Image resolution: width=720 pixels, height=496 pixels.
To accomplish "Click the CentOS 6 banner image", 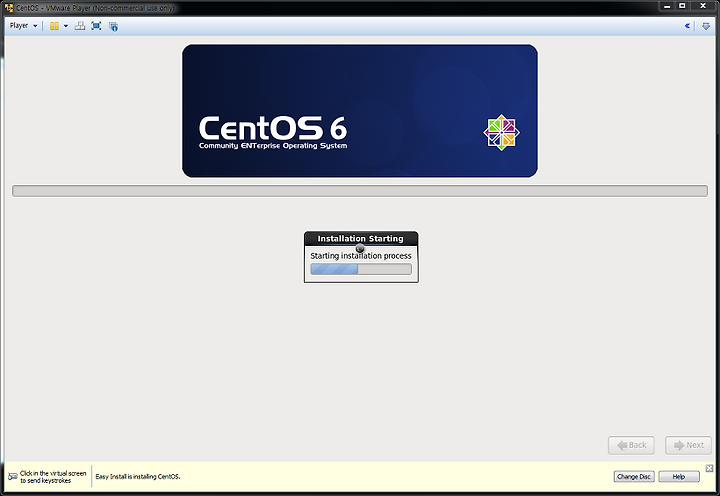I will [360, 111].
